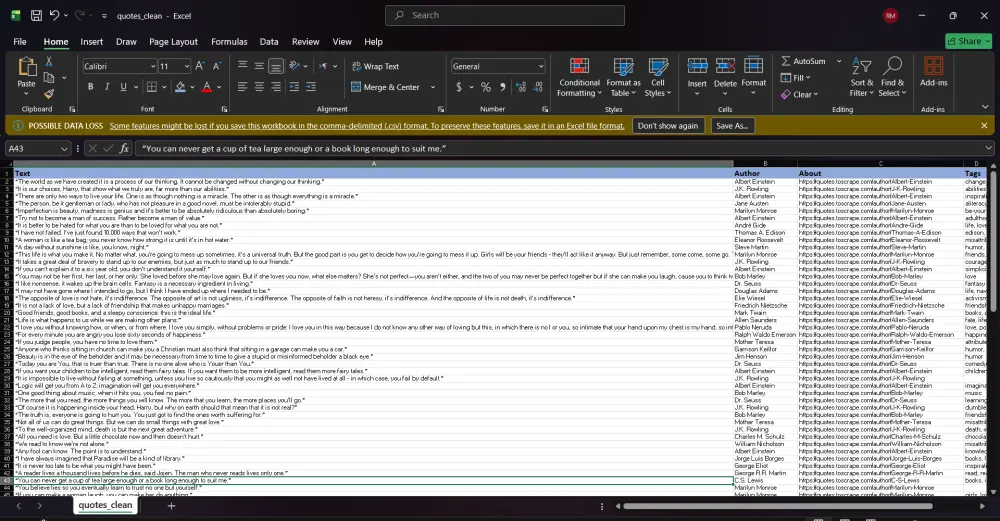
Task: Click the Insert cells icon
Action: coord(697,66)
